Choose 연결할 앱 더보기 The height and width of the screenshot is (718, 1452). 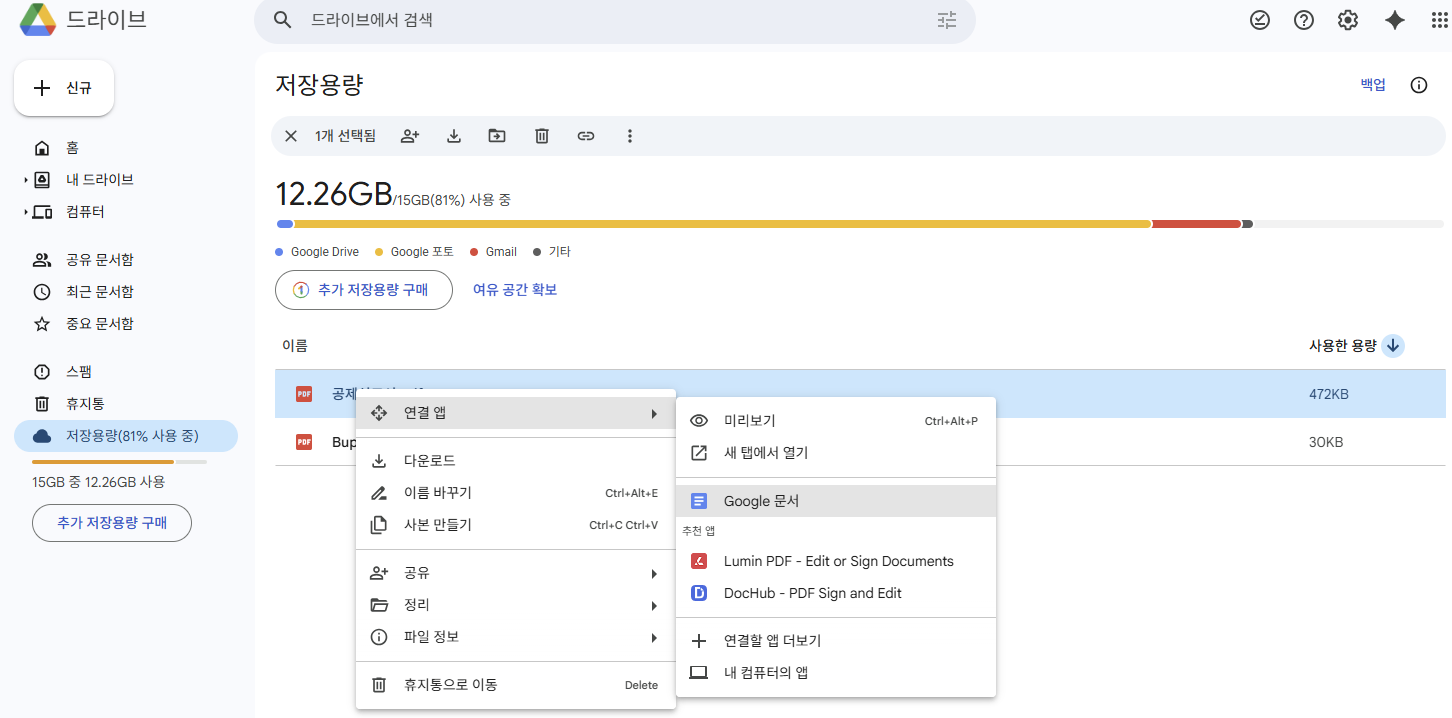coord(836,641)
